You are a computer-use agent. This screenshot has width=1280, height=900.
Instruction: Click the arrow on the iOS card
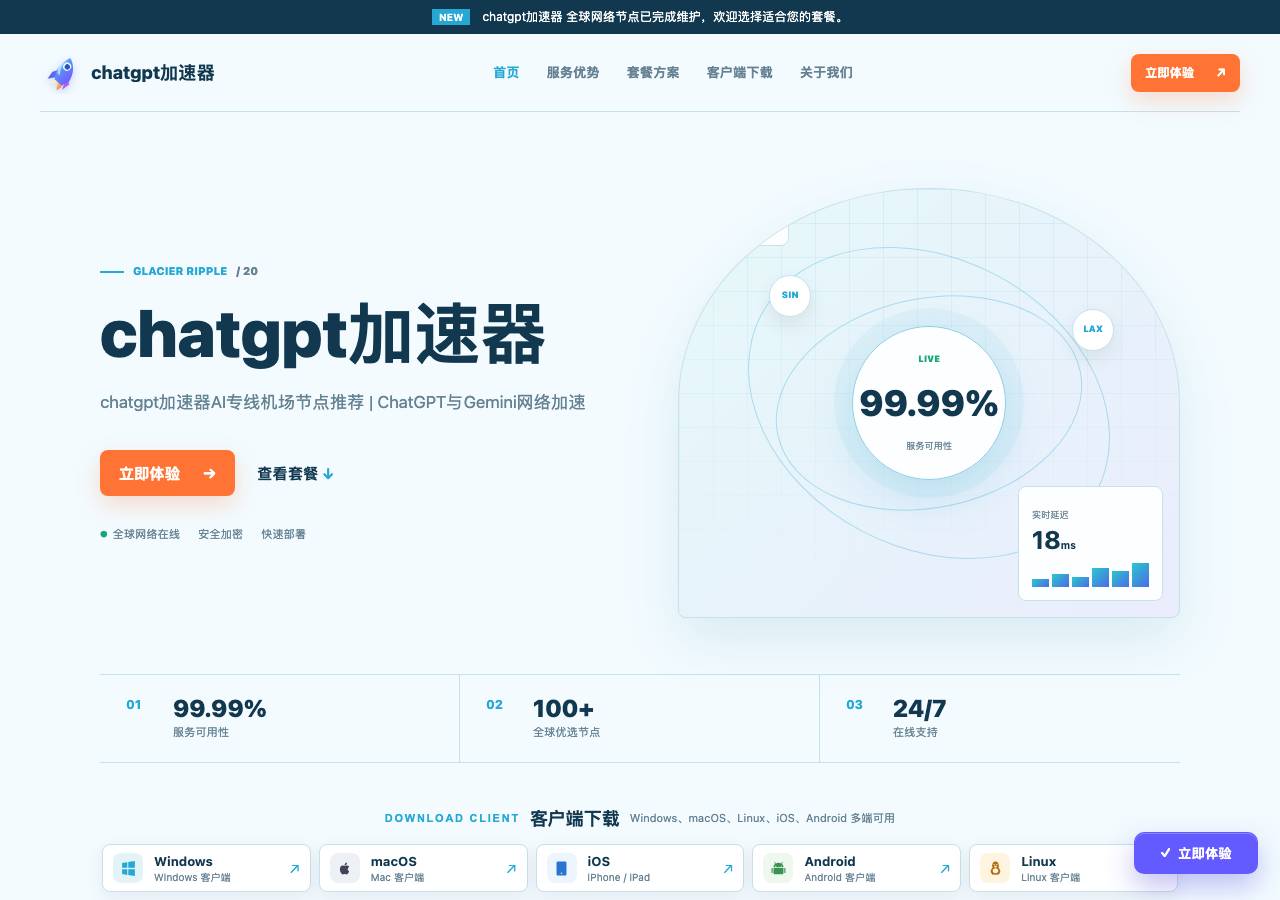[x=728, y=869]
